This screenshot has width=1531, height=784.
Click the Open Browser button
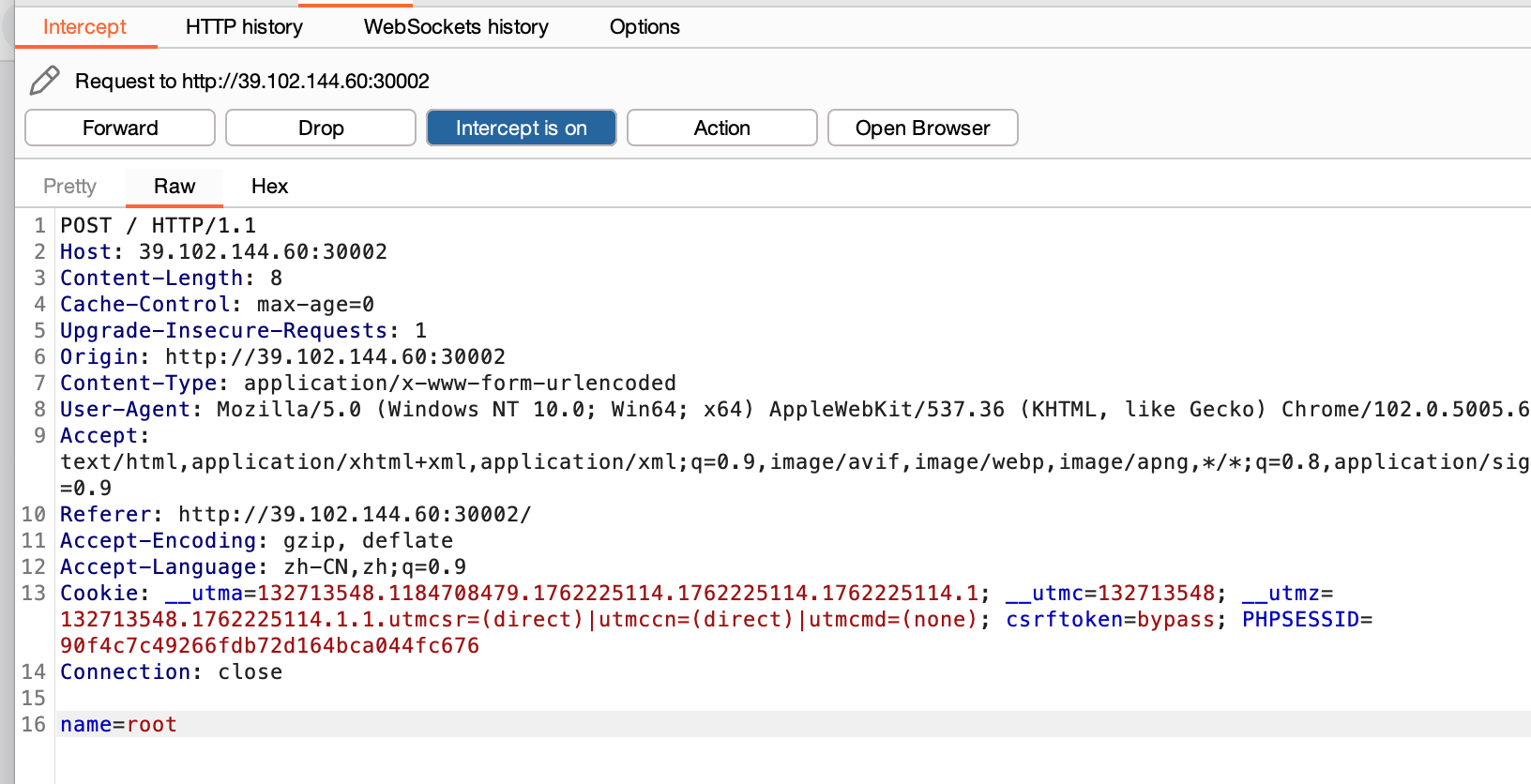point(922,128)
